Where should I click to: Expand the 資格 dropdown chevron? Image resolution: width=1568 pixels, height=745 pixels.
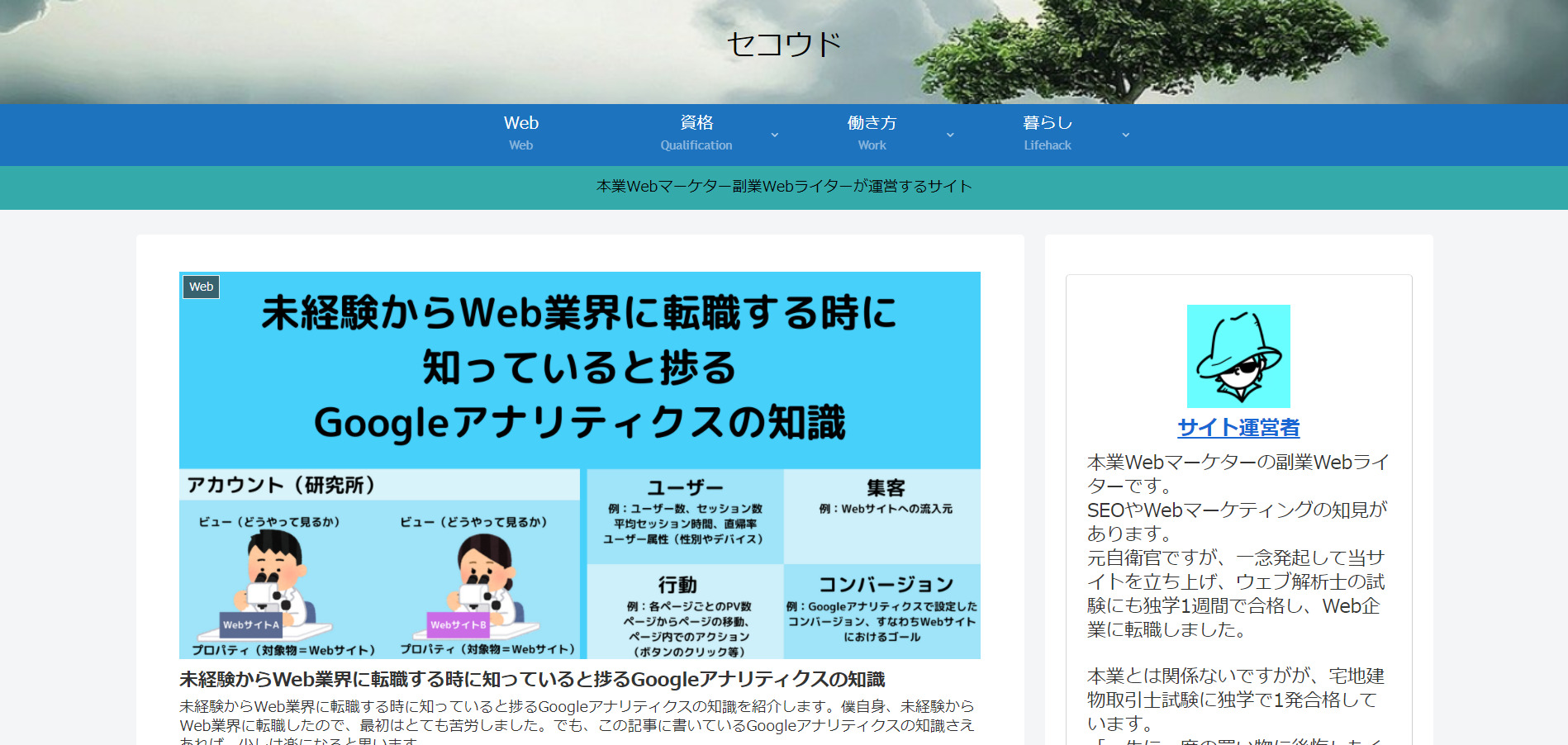774,135
